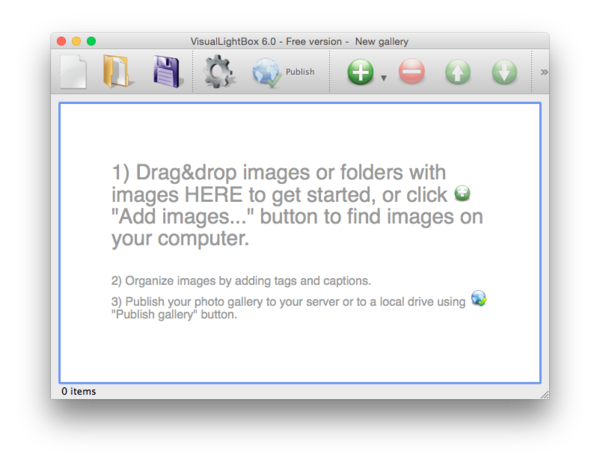600x468 pixels.
Task: Open gallery settings via gear icon
Action: coord(218,72)
